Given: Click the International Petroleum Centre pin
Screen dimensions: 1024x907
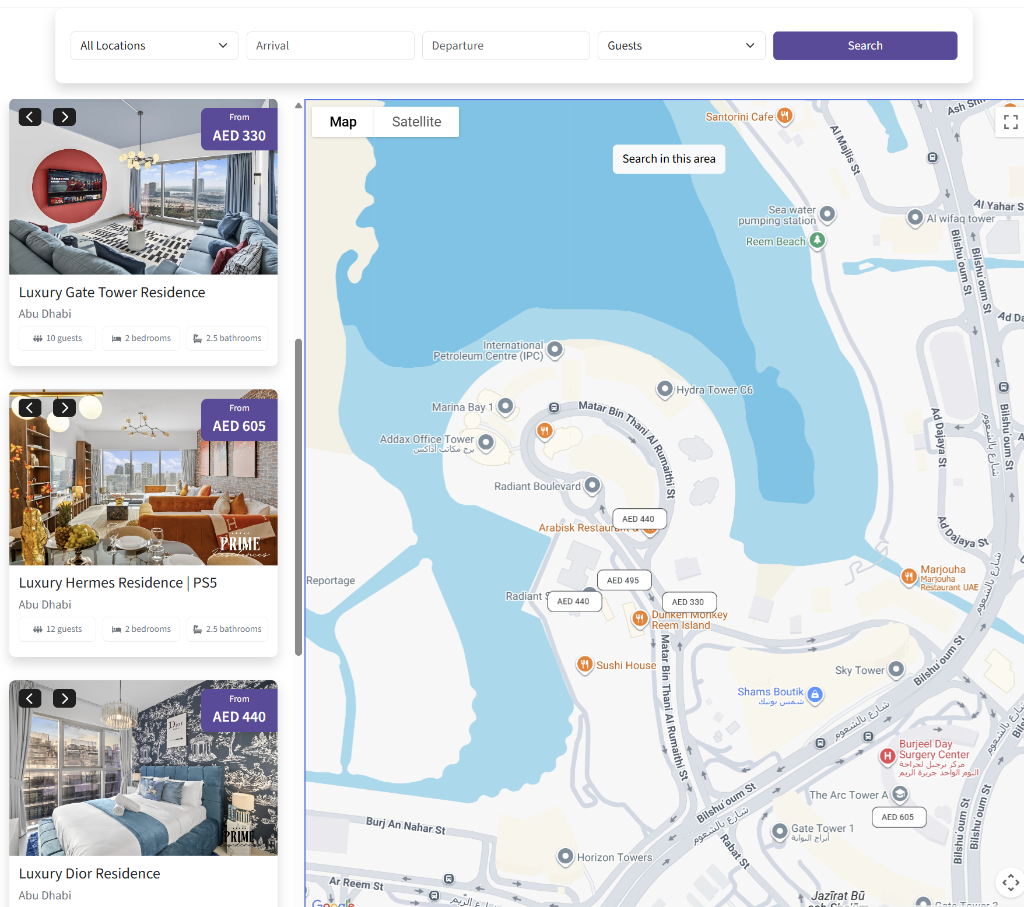Looking at the screenshot, I should coord(554,349).
